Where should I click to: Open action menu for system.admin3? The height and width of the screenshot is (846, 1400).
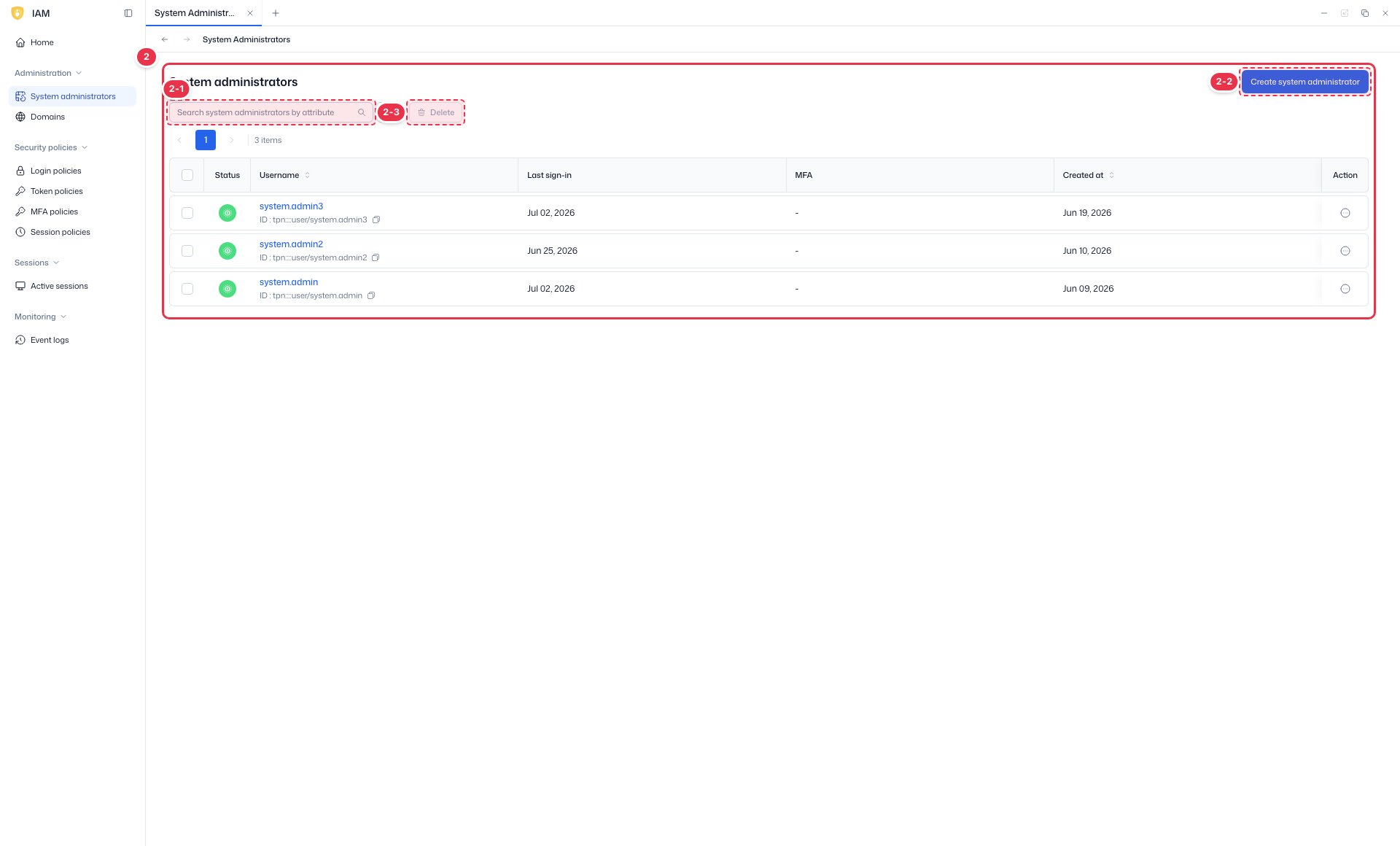(1345, 213)
